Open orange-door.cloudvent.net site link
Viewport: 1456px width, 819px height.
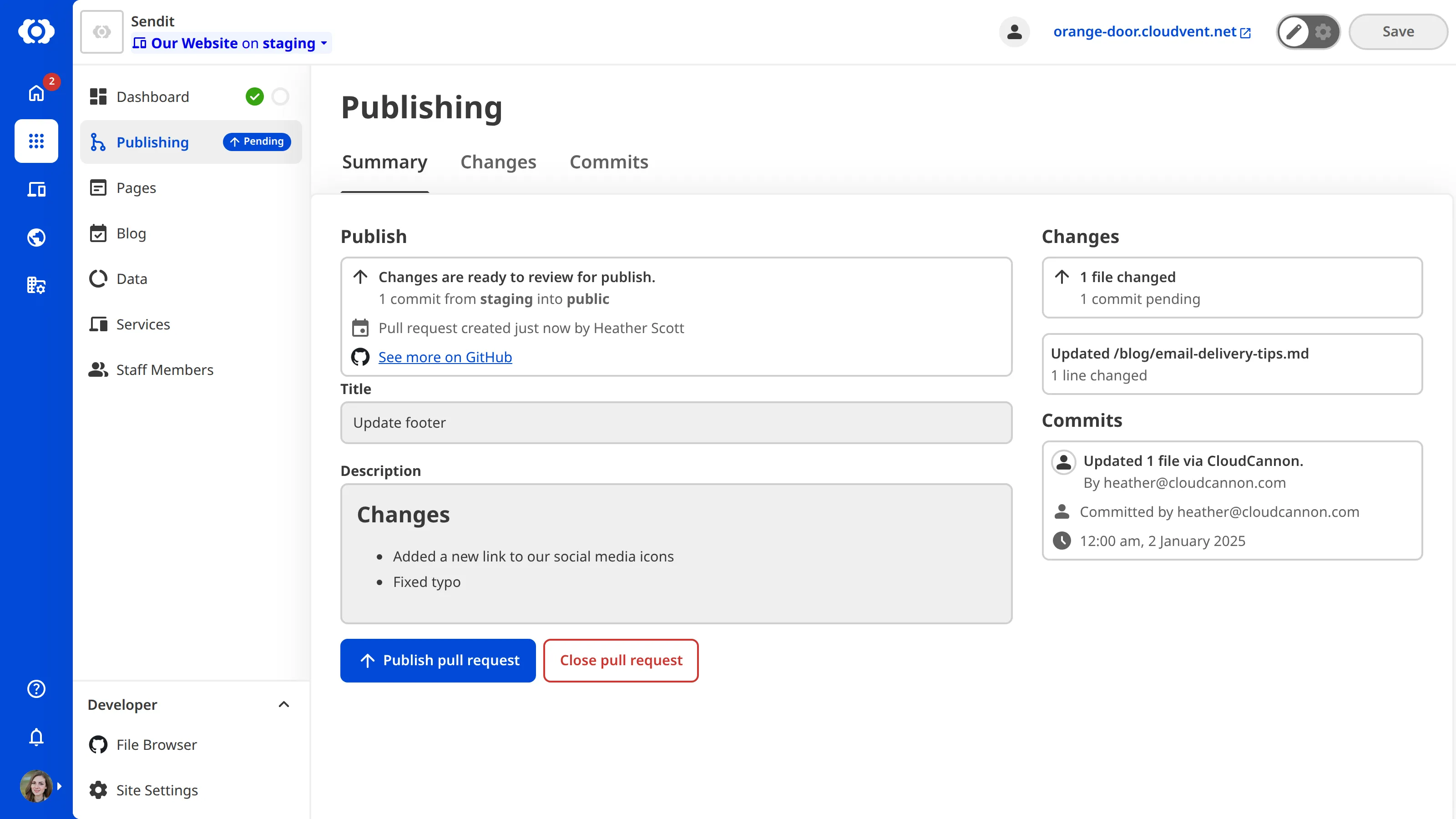click(x=1151, y=32)
